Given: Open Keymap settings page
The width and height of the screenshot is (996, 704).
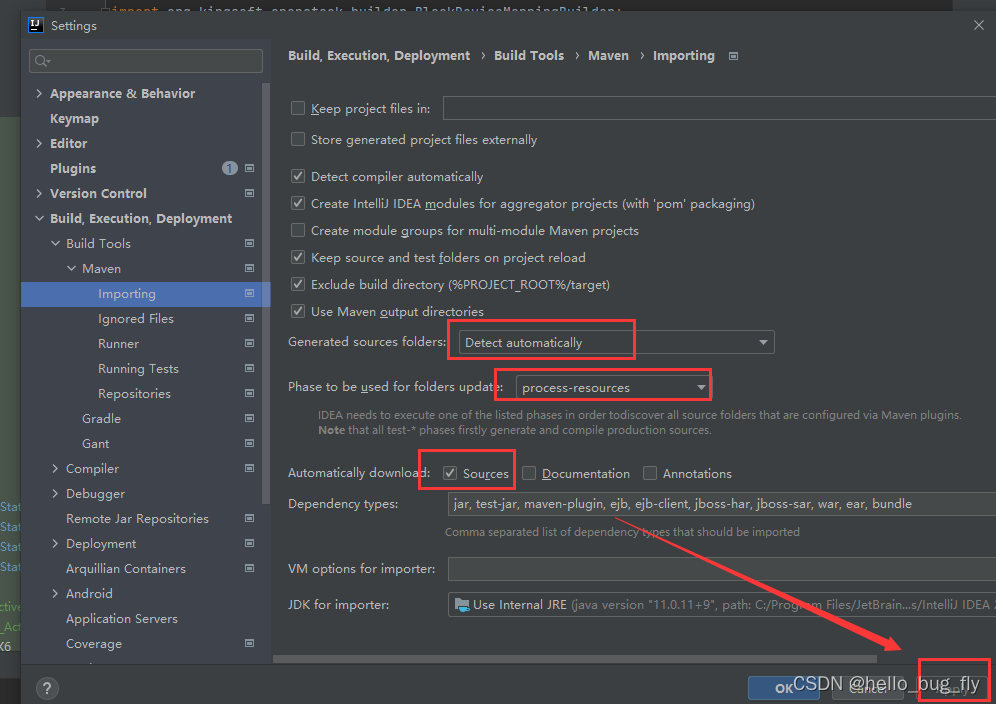Looking at the screenshot, I should click(74, 119).
